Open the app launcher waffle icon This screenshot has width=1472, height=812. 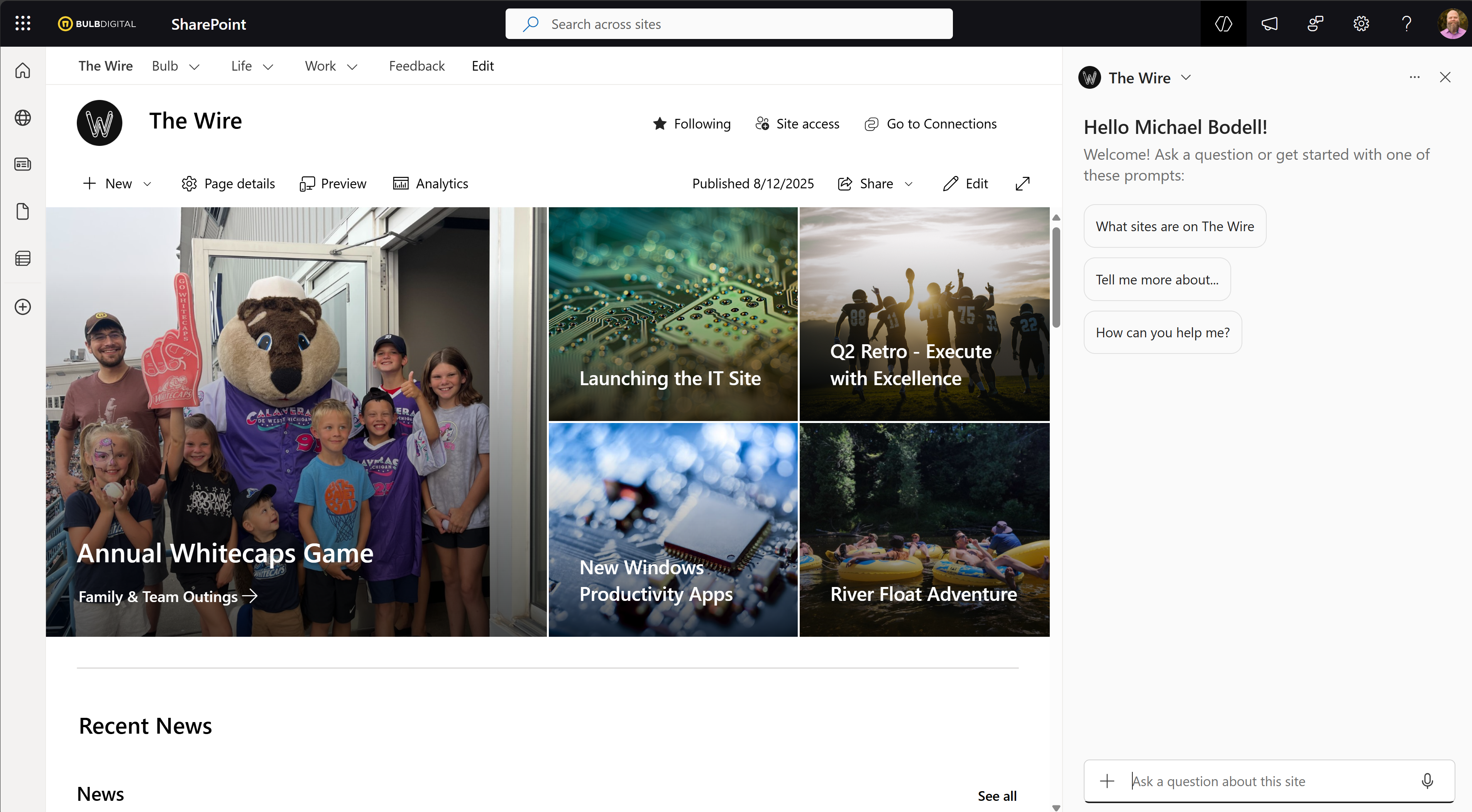click(x=23, y=24)
